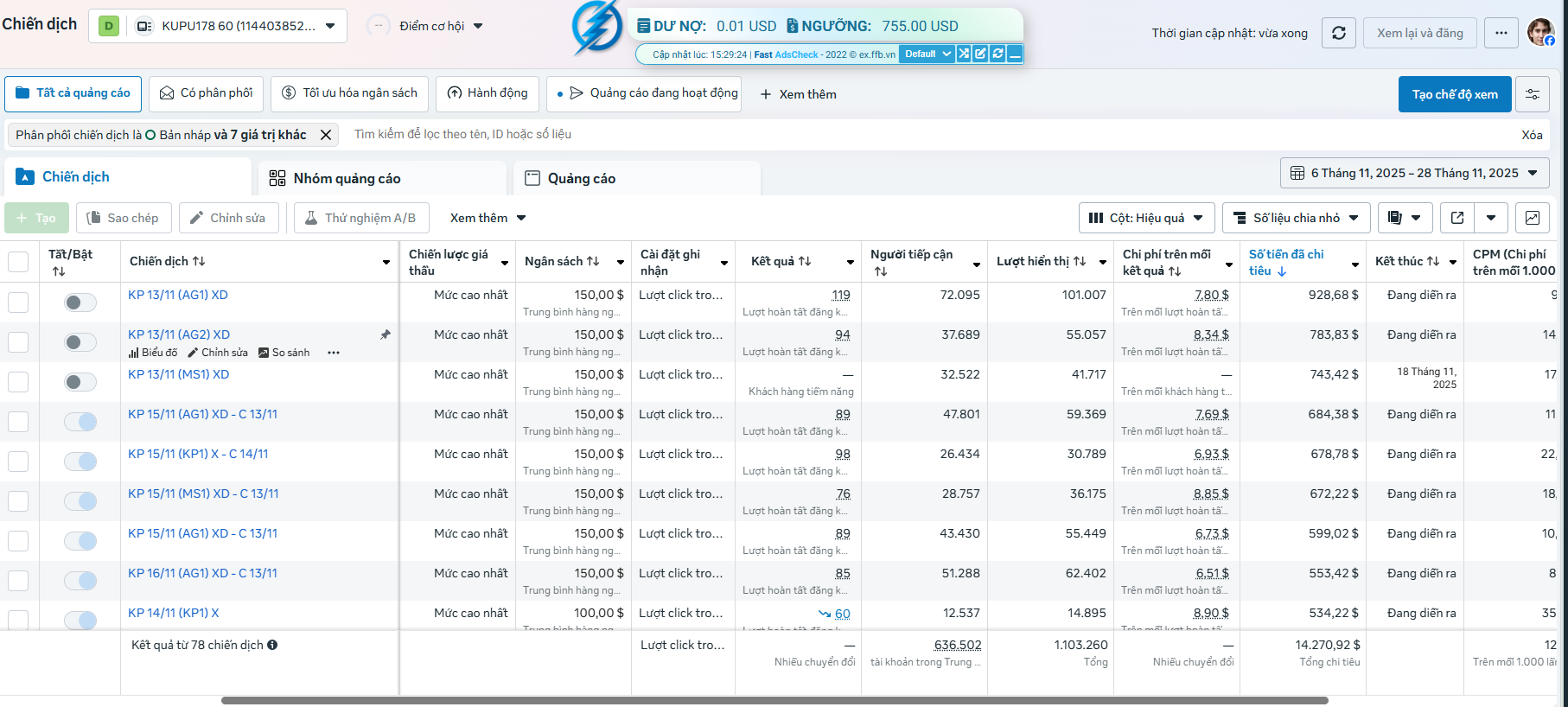The width and height of the screenshot is (1568, 707).
Task: Open the date range picker
Action: point(1414,173)
